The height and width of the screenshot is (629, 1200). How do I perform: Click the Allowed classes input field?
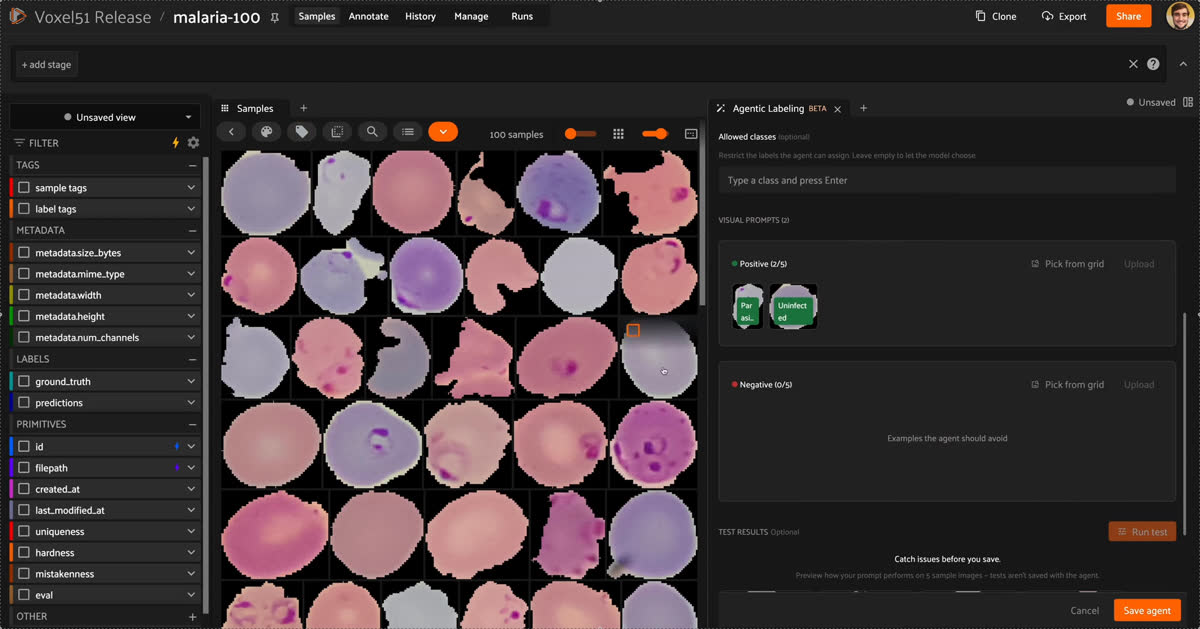(x=947, y=180)
